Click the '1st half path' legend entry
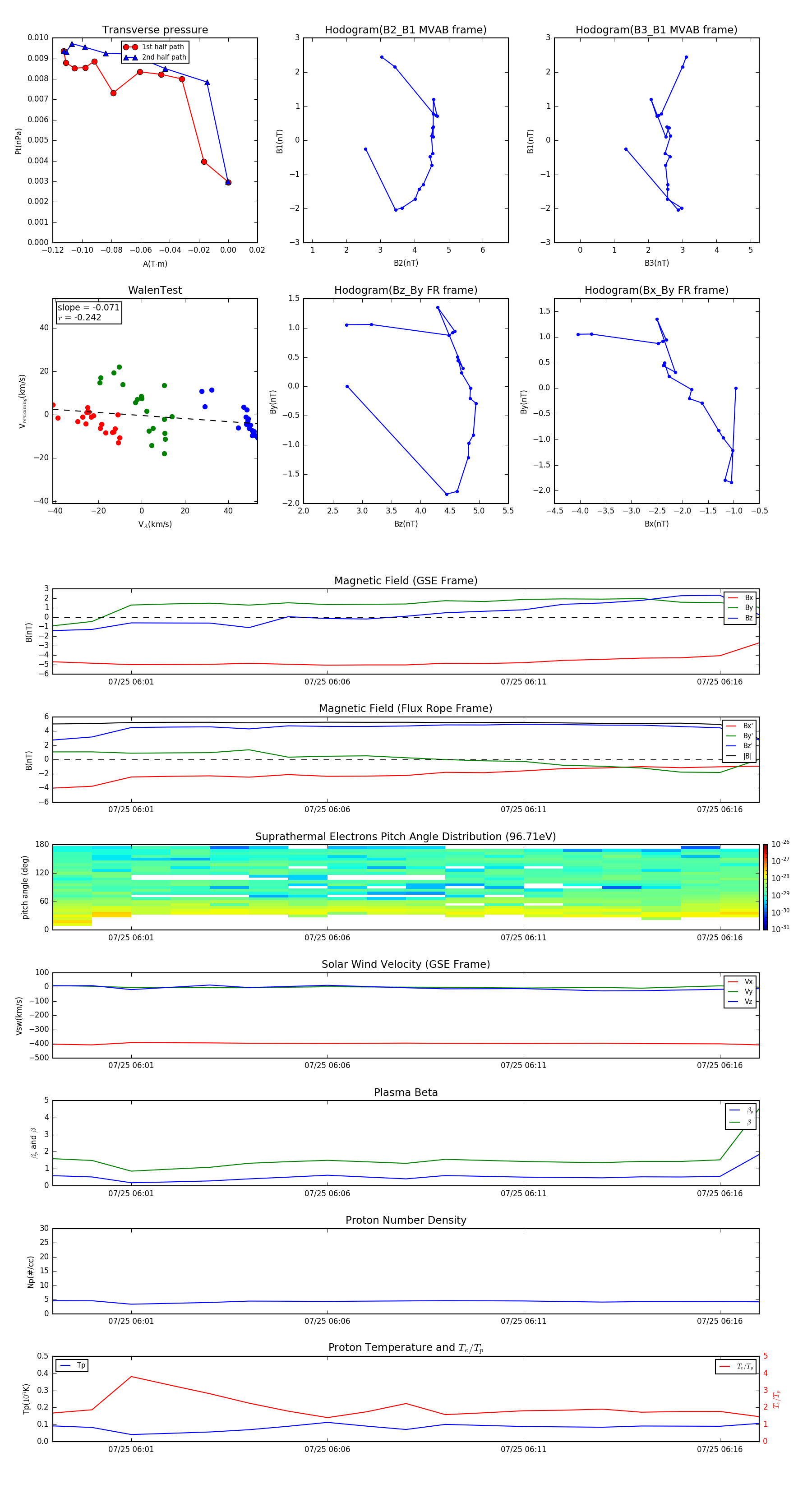 [155, 47]
